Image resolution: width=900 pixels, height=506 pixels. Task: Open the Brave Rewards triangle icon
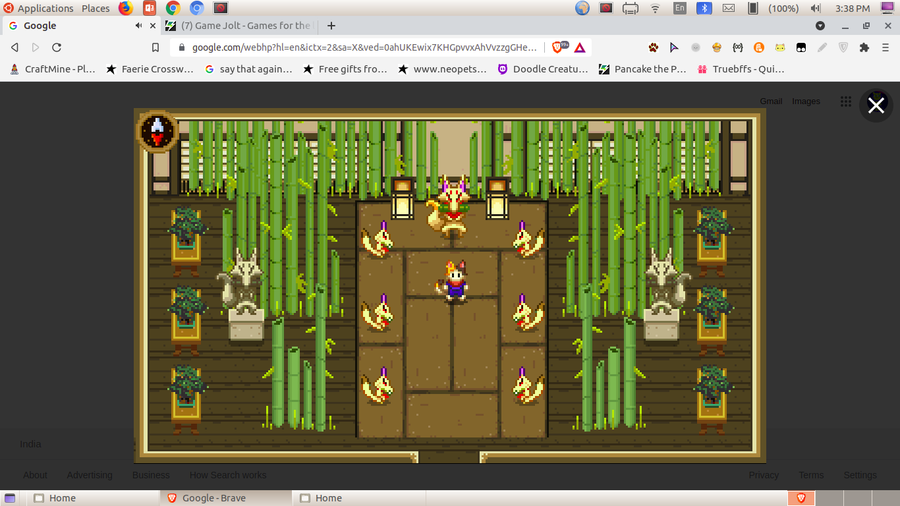[x=580, y=48]
